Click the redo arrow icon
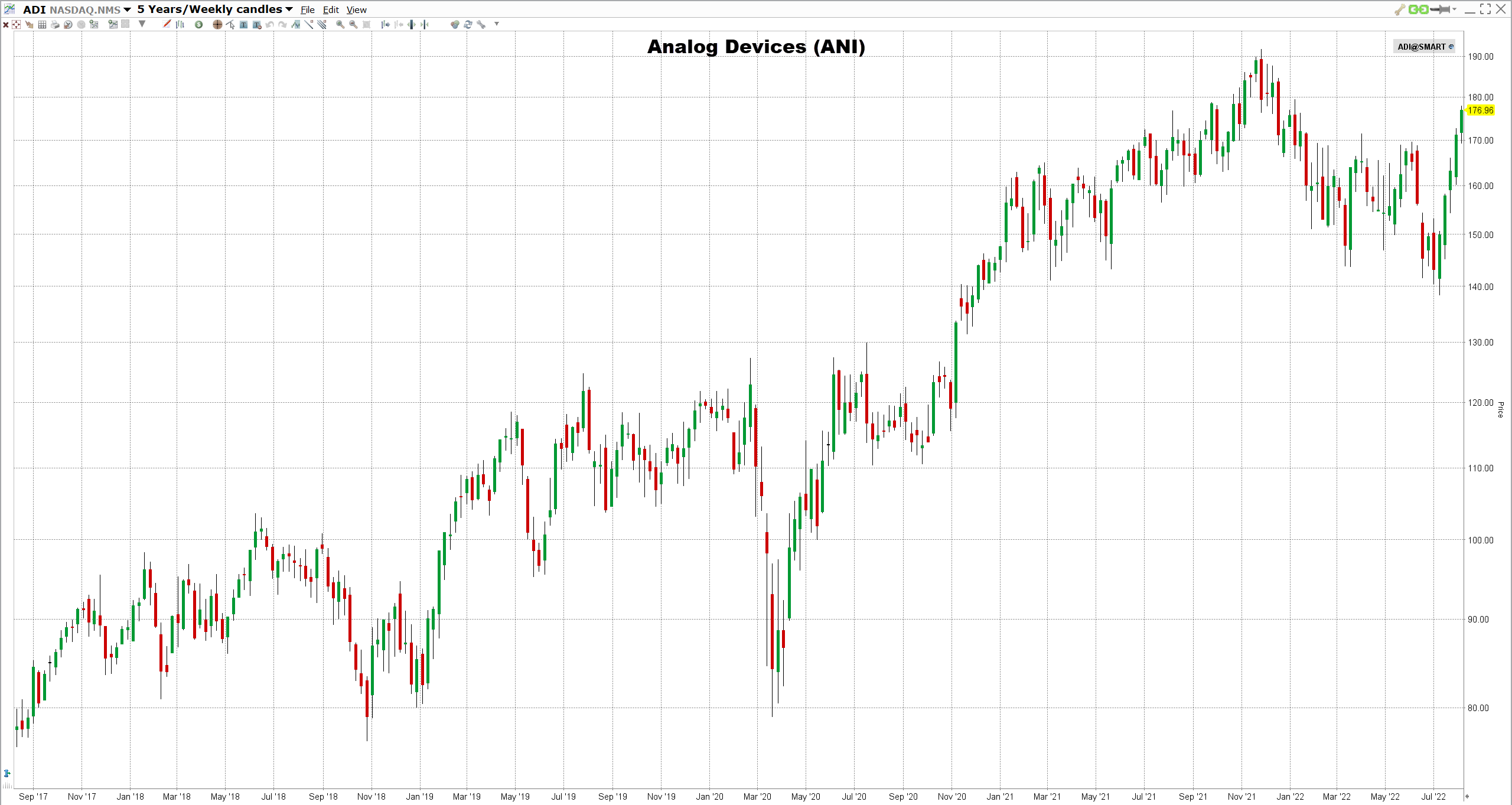 pyautogui.click(x=282, y=24)
